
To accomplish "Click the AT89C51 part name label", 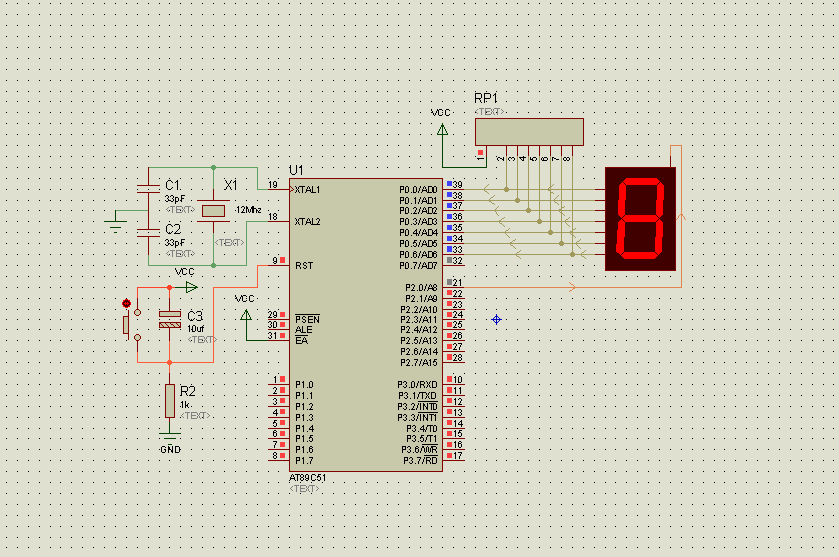I will pos(308,477).
